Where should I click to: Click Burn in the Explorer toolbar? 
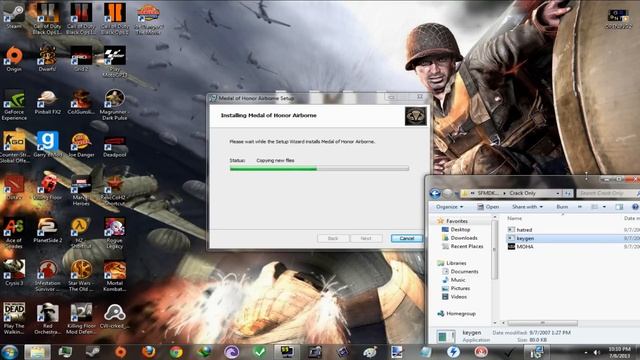[562, 207]
